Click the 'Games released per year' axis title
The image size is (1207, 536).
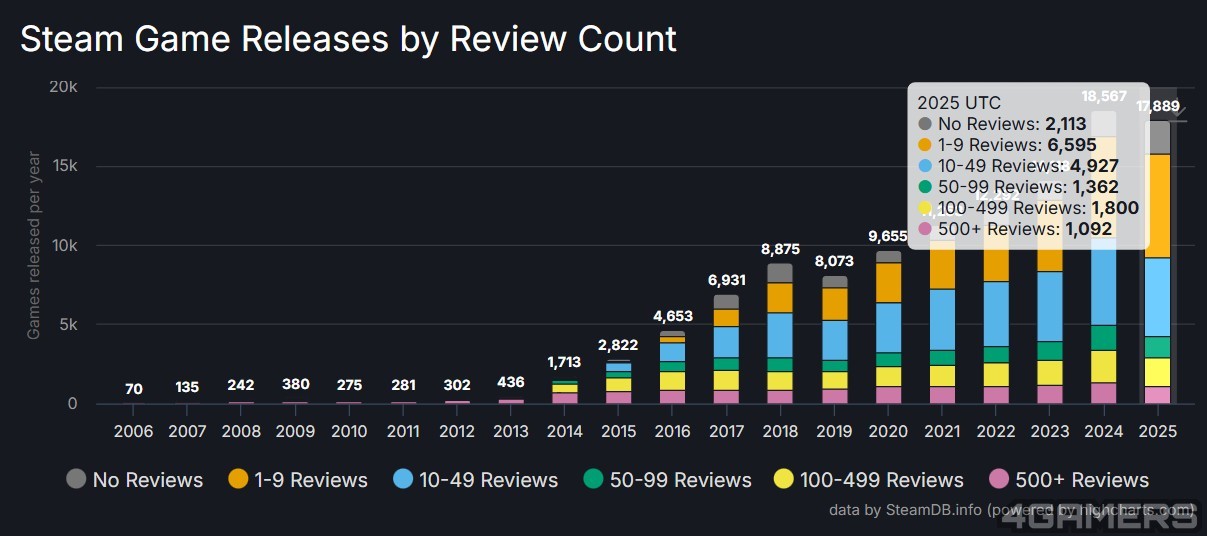tap(34, 245)
